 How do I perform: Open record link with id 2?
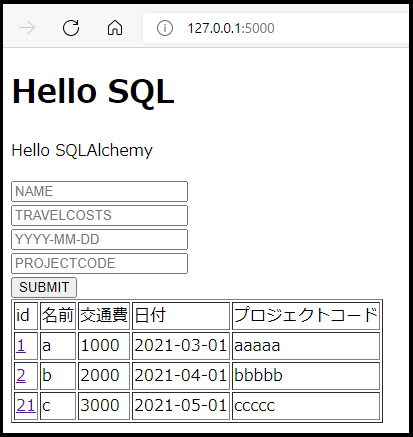[21, 376]
